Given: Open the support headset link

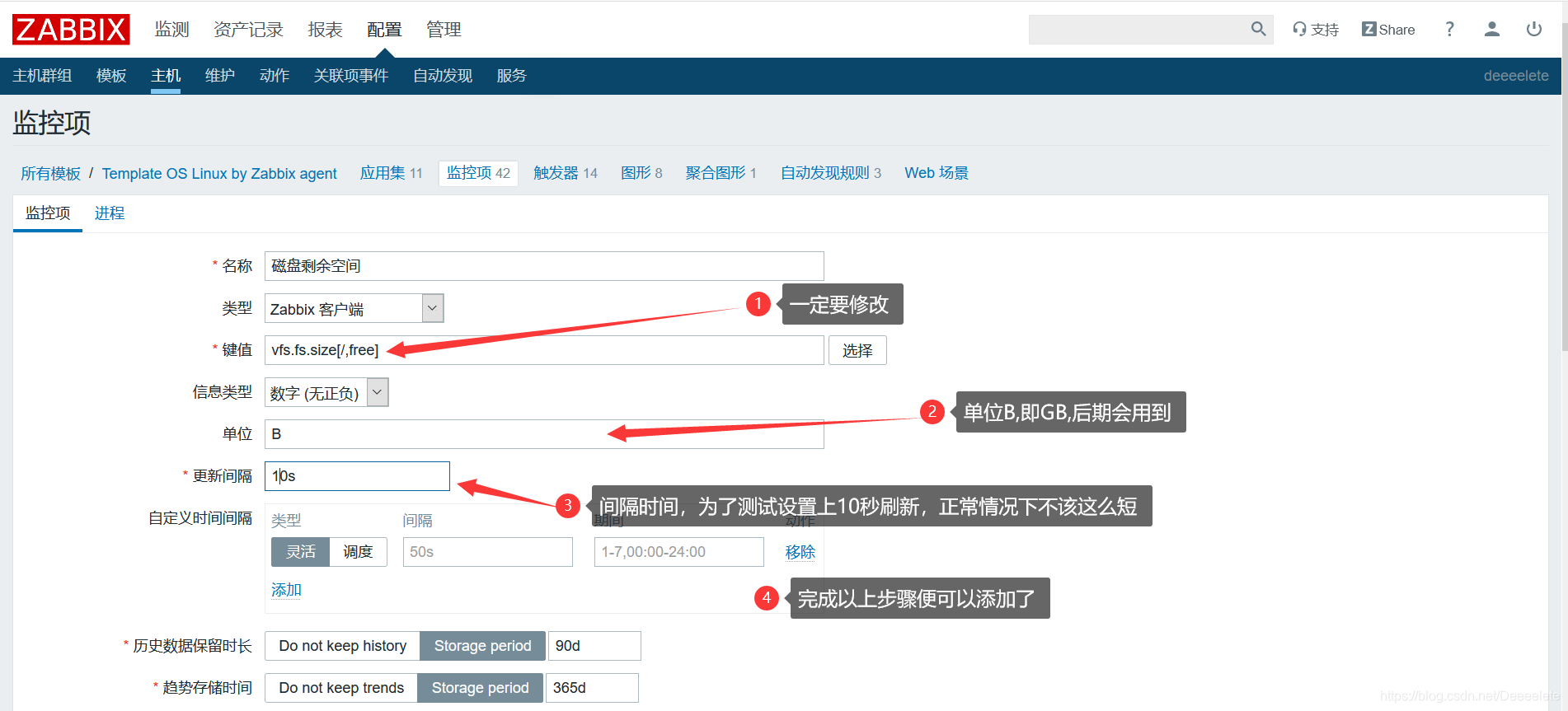Looking at the screenshot, I should point(1316,30).
